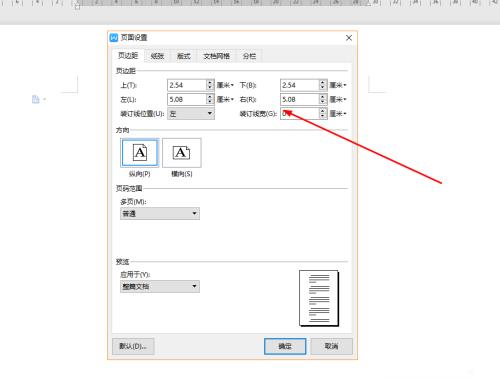This screenshot has height=378, width=500.
Task: Click the 右(R) right margin input field
Action: point(299,99)
